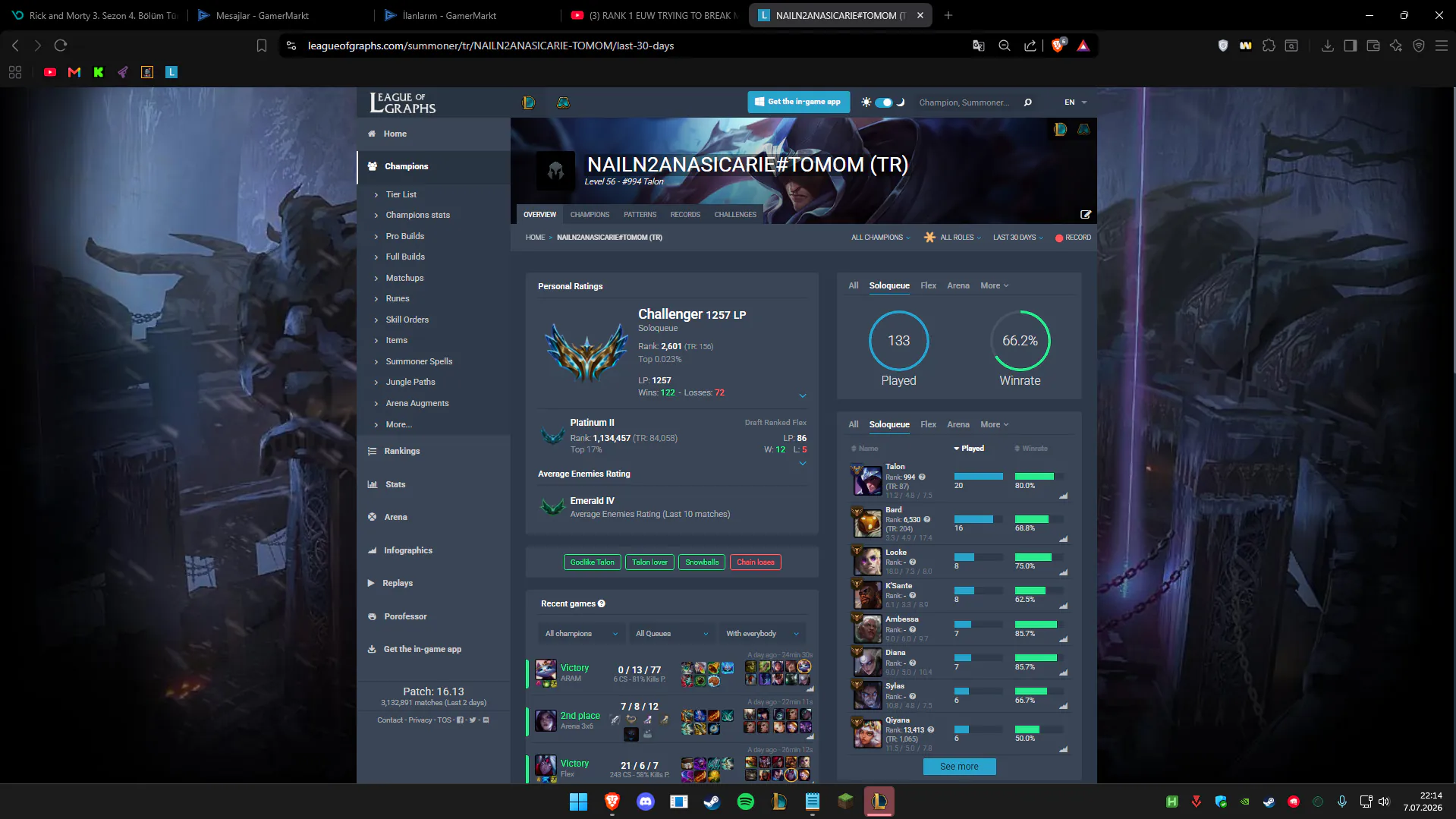Click the edit banner pencil icon
This screenshot has width=1456, height=819.
pyautogui.click(x=1086, y=215)
